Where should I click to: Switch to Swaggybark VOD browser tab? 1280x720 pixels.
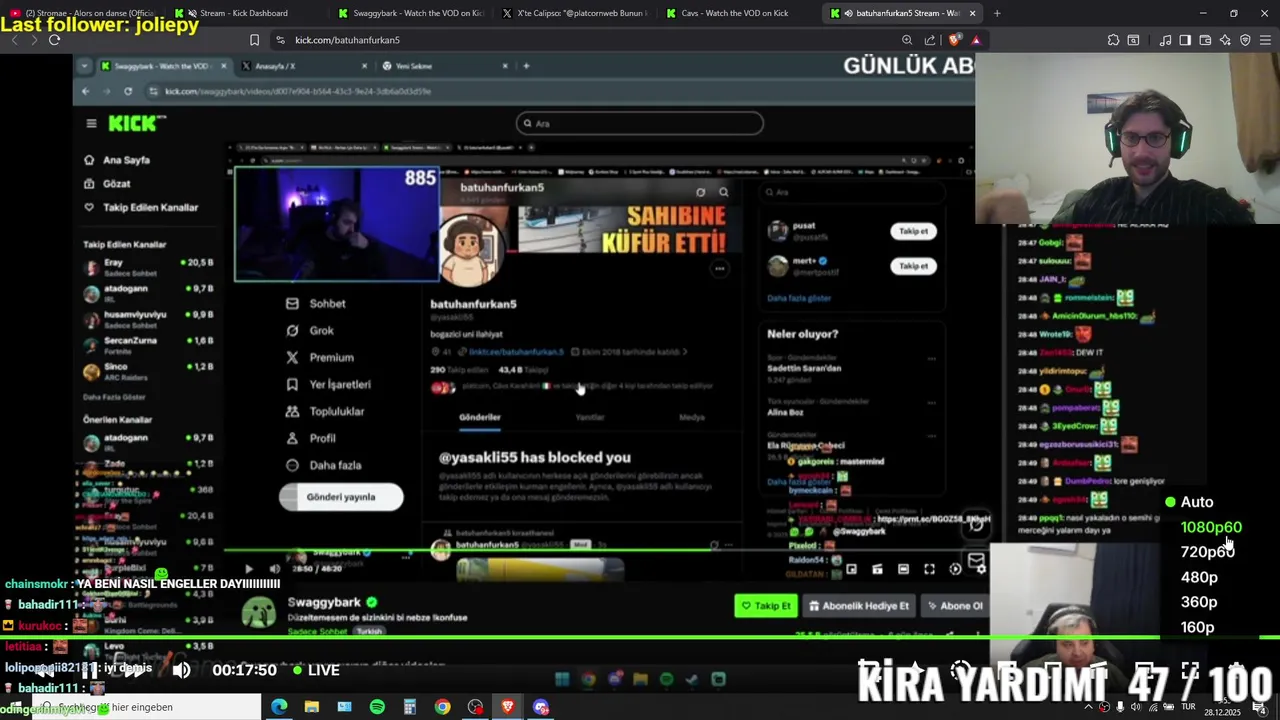pyautogui.click(x=411, y=13)
